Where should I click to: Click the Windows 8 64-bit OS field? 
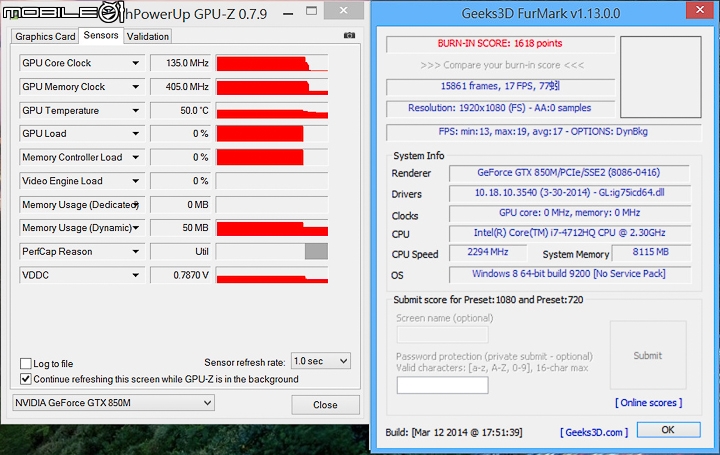tap(569, 274)
